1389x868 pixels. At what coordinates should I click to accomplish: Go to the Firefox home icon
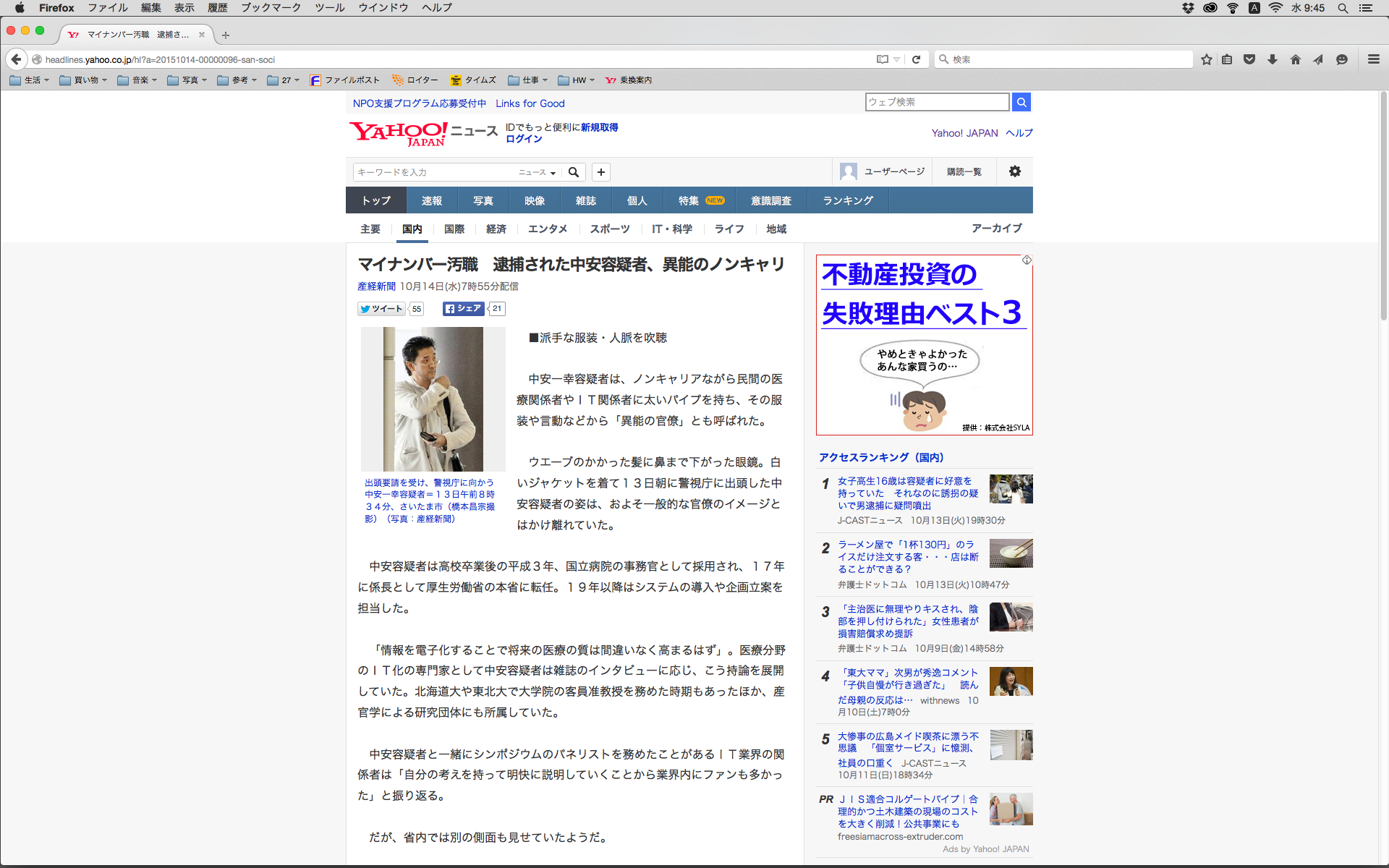click(x=1295, y=59)
